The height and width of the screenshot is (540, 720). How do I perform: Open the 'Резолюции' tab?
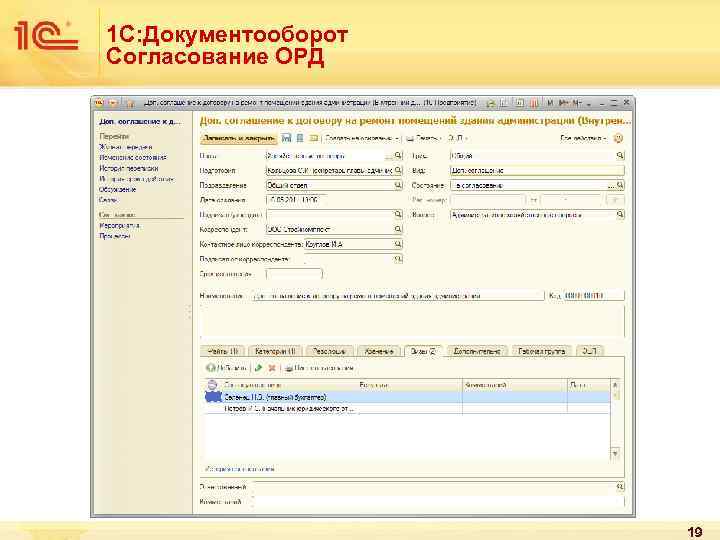tap(329, 351)
